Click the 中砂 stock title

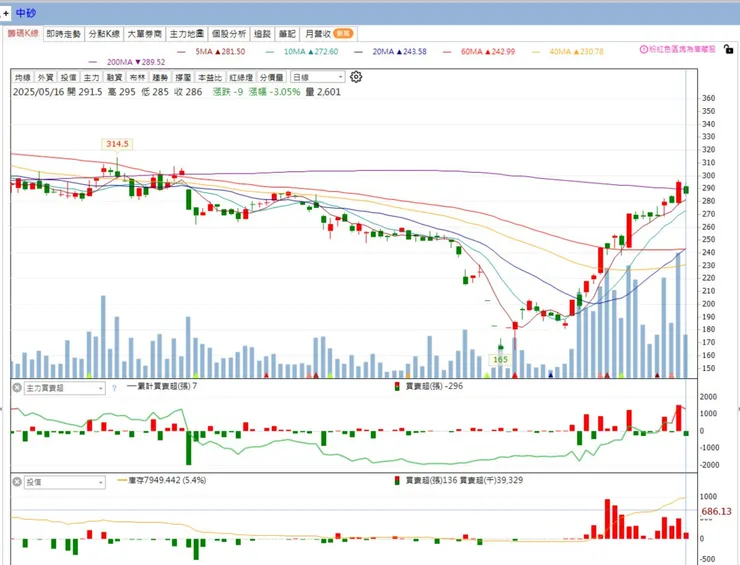pyautogui.click(x=25, y=13)
